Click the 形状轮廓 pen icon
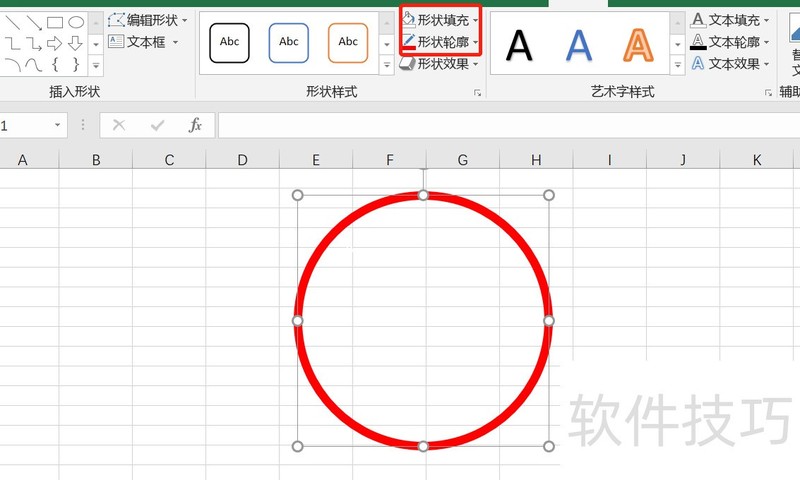Screen dimensions: 800x480 pyautogui.click(x=409, y=41)
